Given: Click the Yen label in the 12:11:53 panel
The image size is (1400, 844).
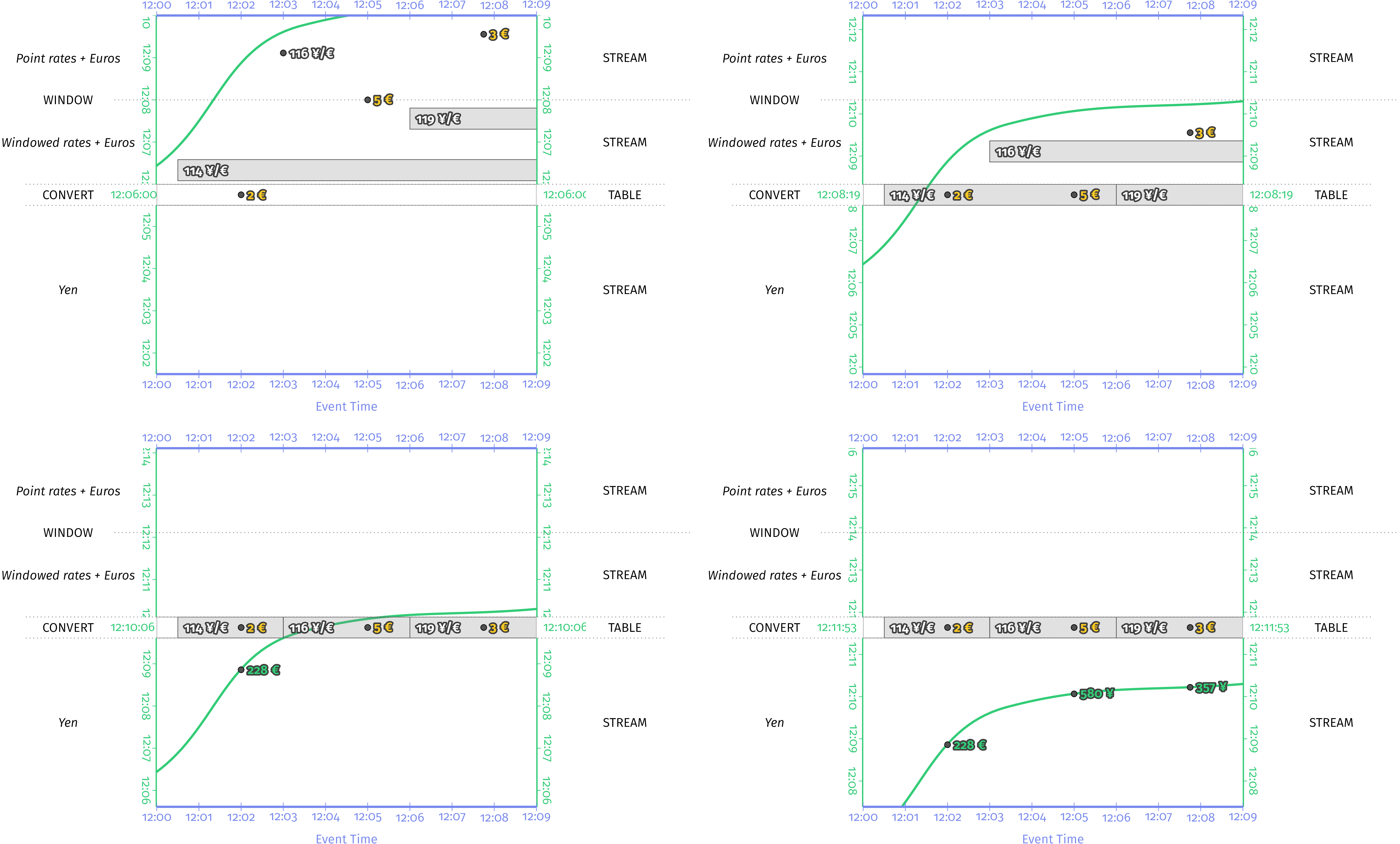Looking at the screenshot, I should 774,722.
